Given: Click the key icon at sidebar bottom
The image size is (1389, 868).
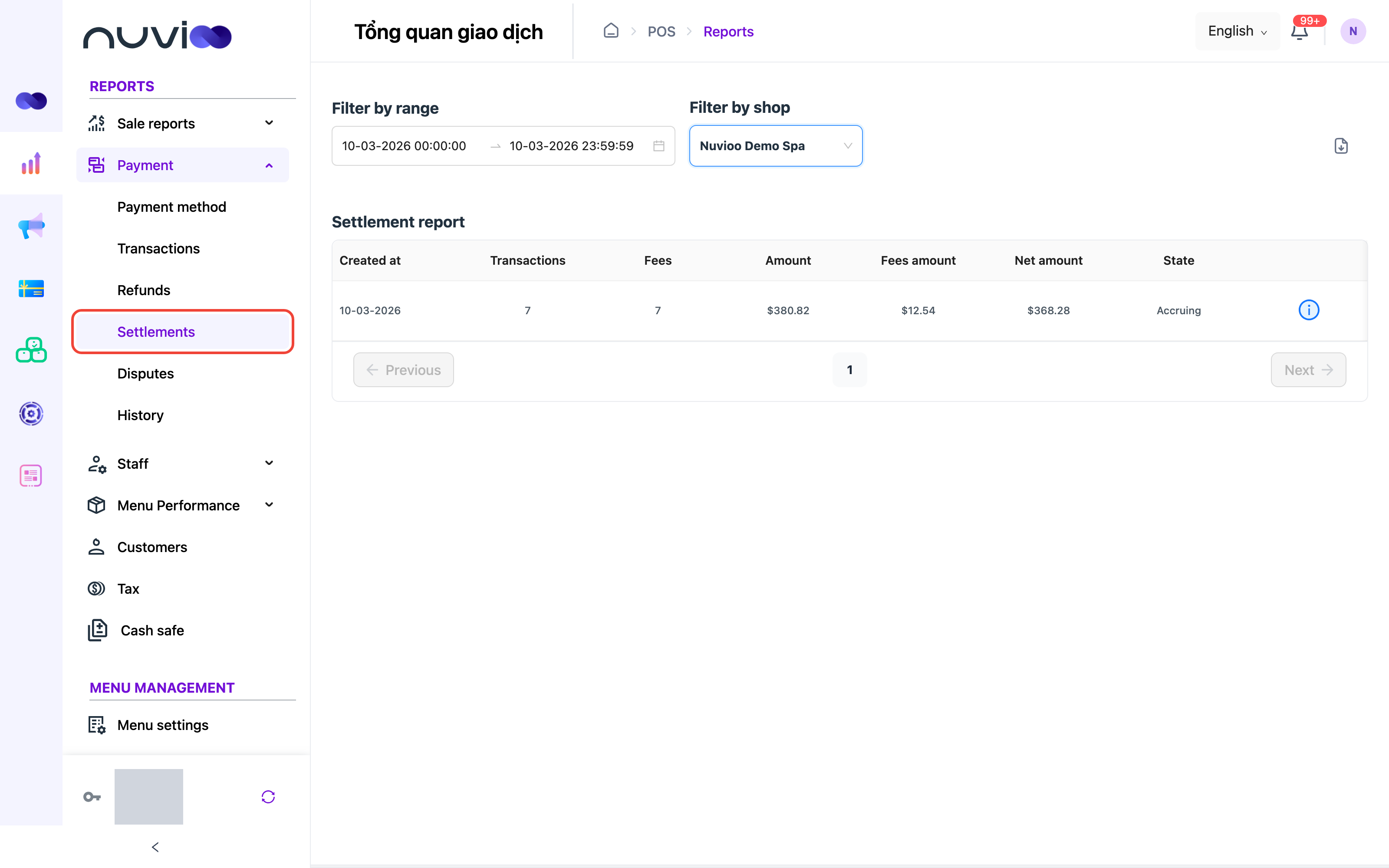Looking at the screenshot, I should click(x=92, y=797).
